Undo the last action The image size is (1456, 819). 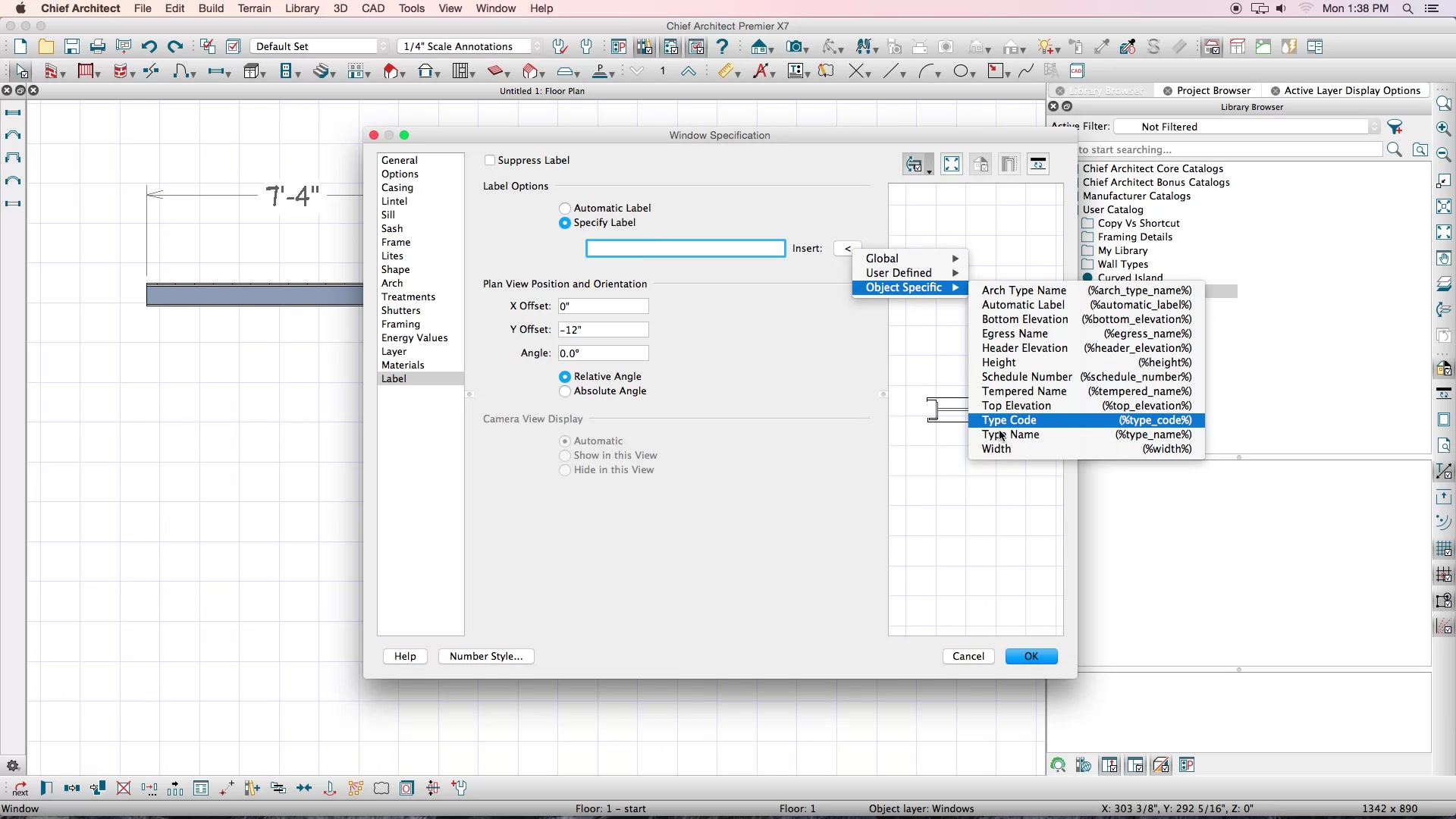click(x=149, y=46)
